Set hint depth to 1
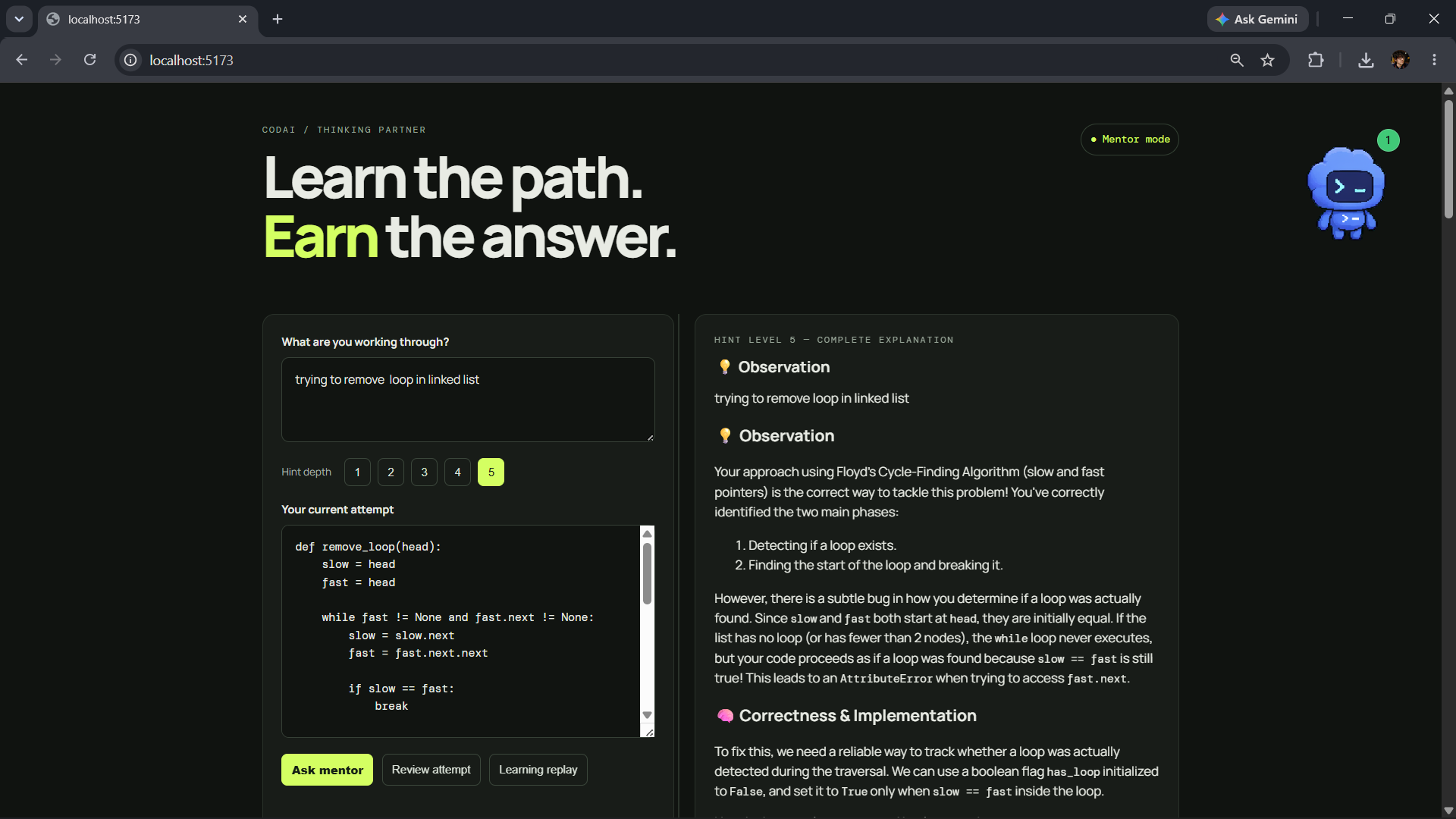The width and height of the screenshot is (1456, 819). (x=357, y=472)
